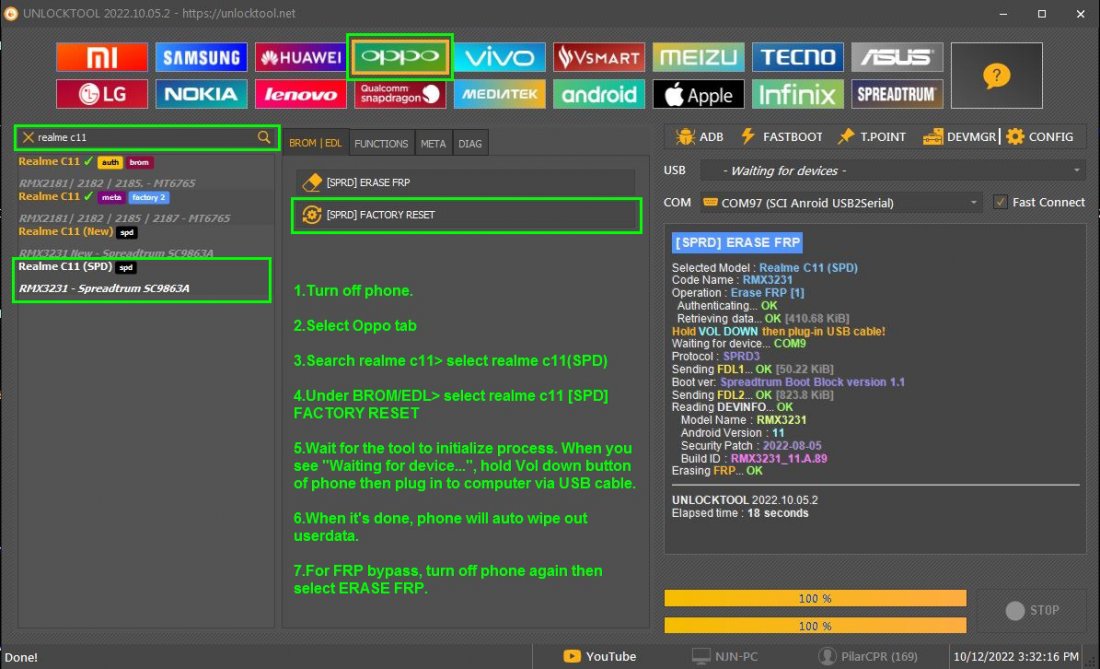Open the YouTube link in status bar
Screen dimensions: 1100x669
click(x=600, y=656)
